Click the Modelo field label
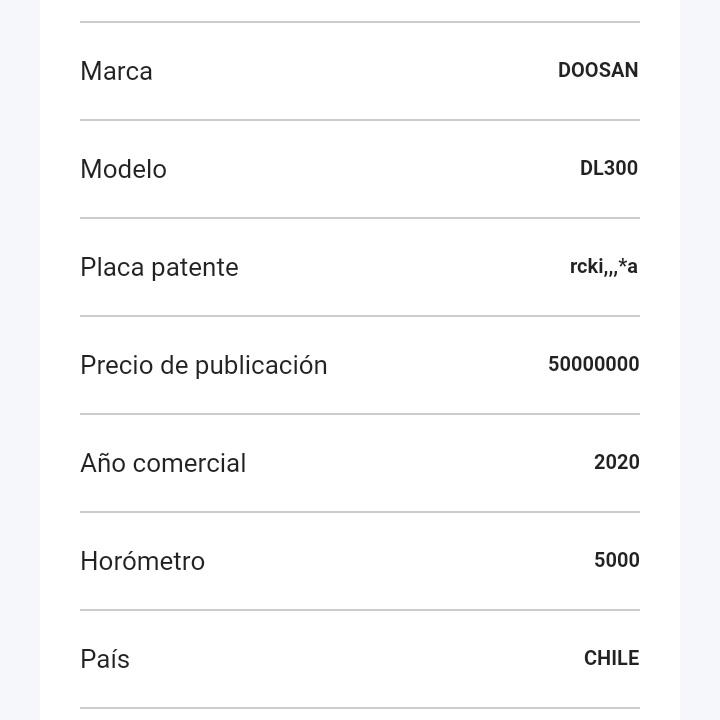Viewport: 720px width, 720px height. pos(123,169)
